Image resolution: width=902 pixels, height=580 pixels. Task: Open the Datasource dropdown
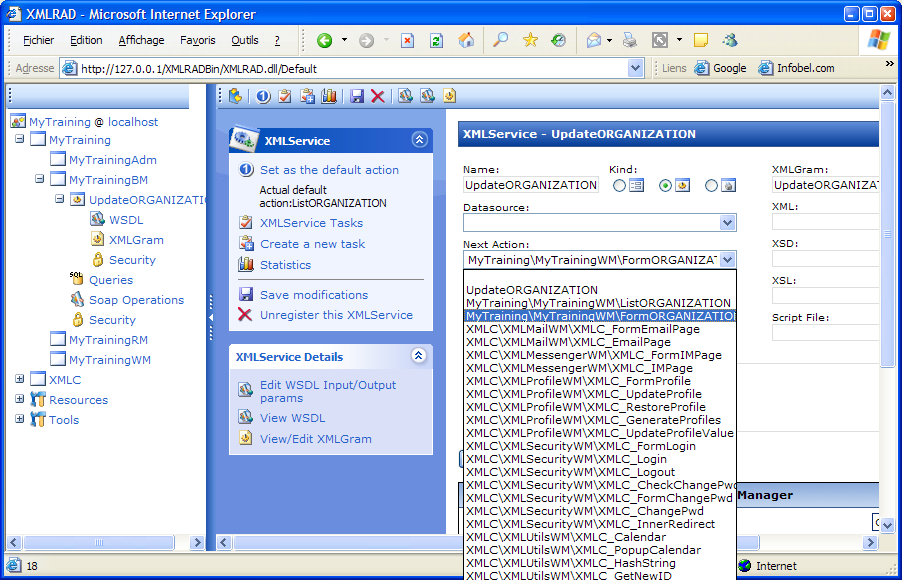[x=727, y=223]
